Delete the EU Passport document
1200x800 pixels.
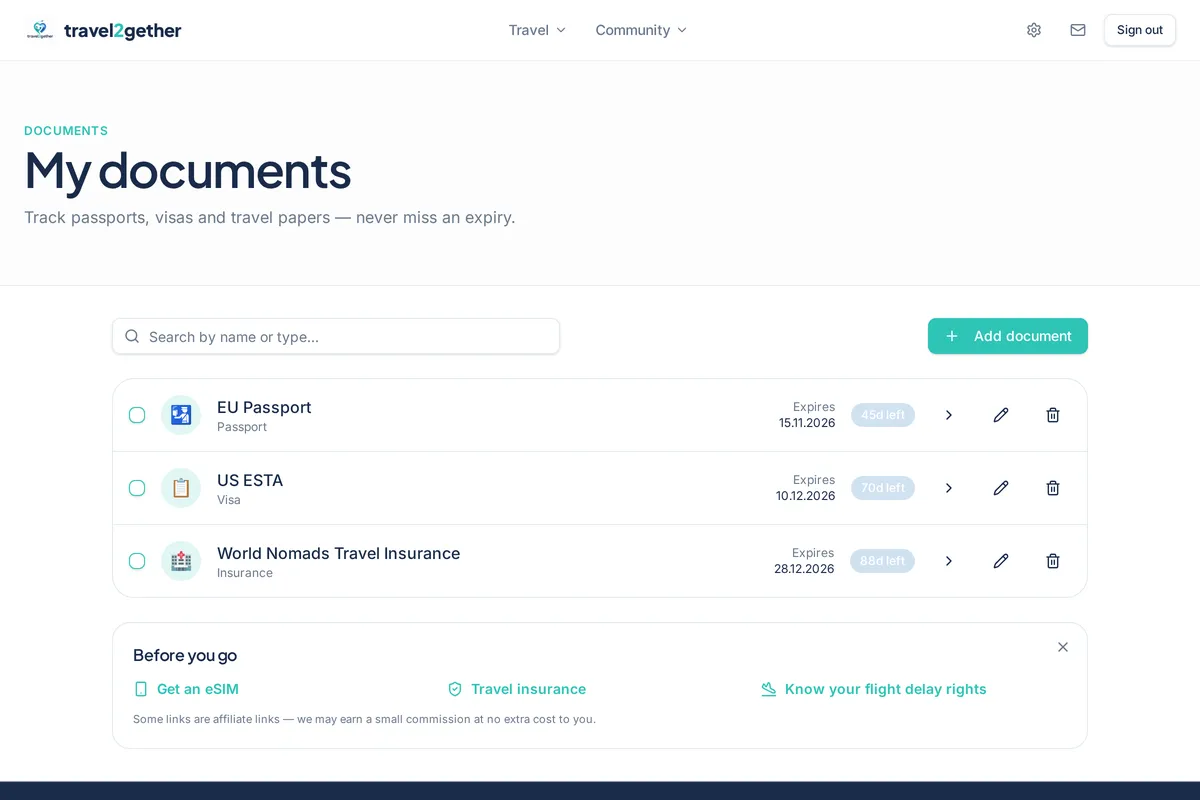click(1053, 415)
